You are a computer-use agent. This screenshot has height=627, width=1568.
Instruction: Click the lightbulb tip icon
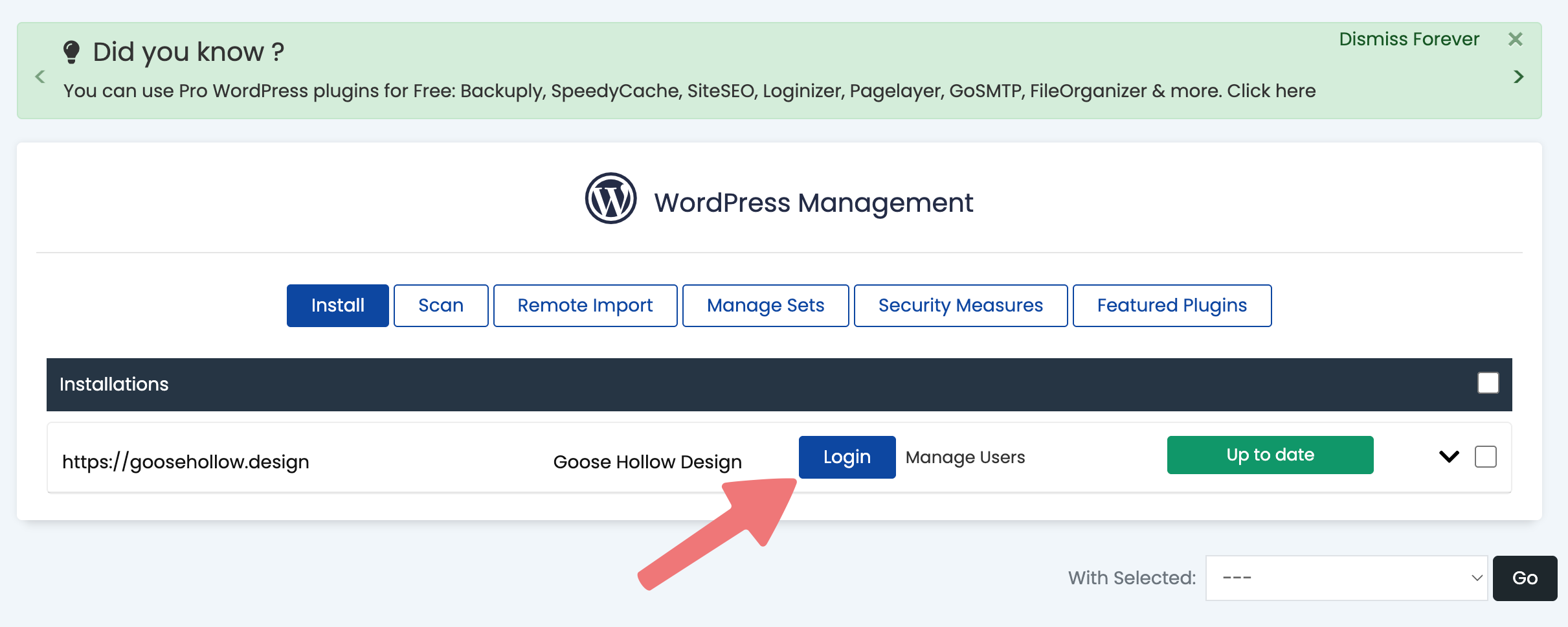click(x=71, y=52)
